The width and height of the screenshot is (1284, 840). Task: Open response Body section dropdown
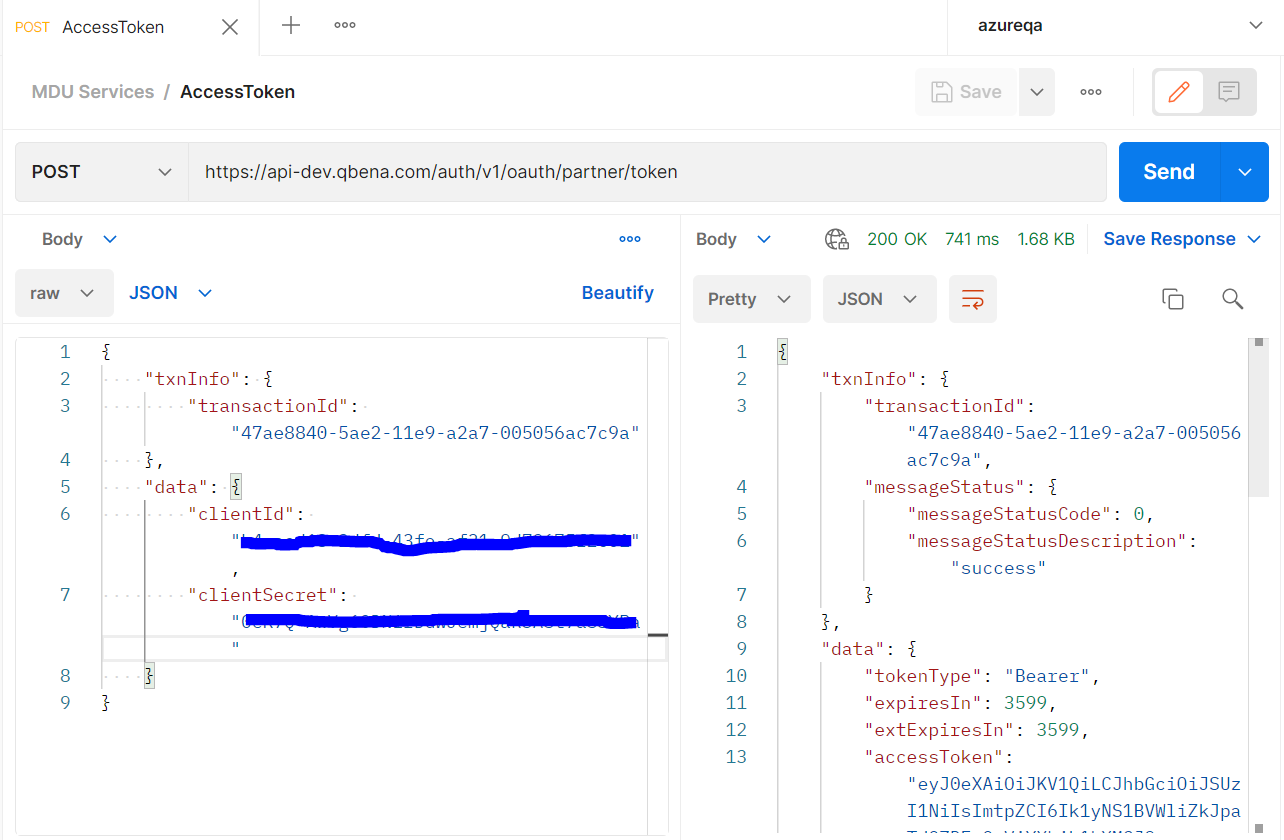[x=733, y=239]
